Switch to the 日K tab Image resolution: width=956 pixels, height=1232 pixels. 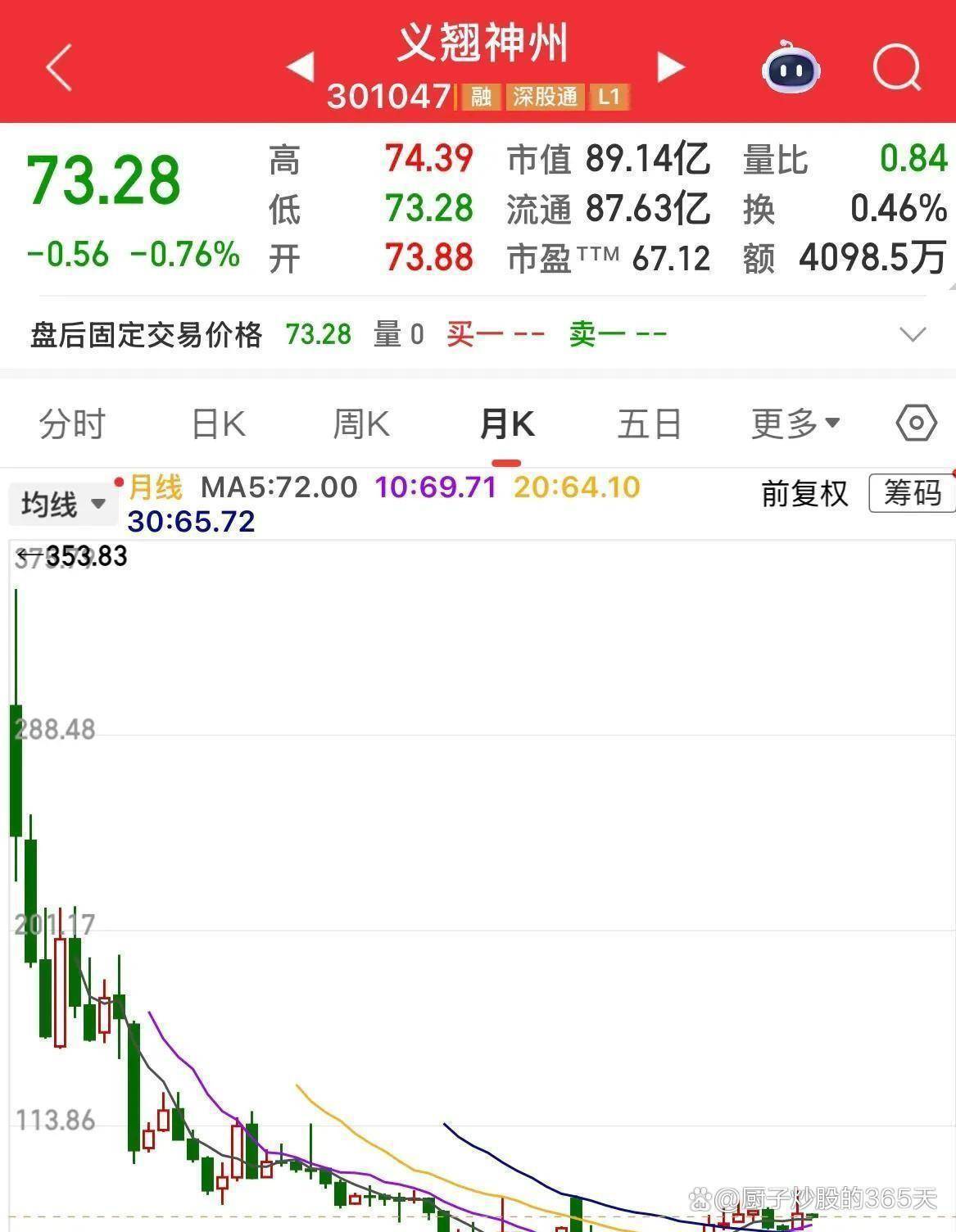click(218, 424)
